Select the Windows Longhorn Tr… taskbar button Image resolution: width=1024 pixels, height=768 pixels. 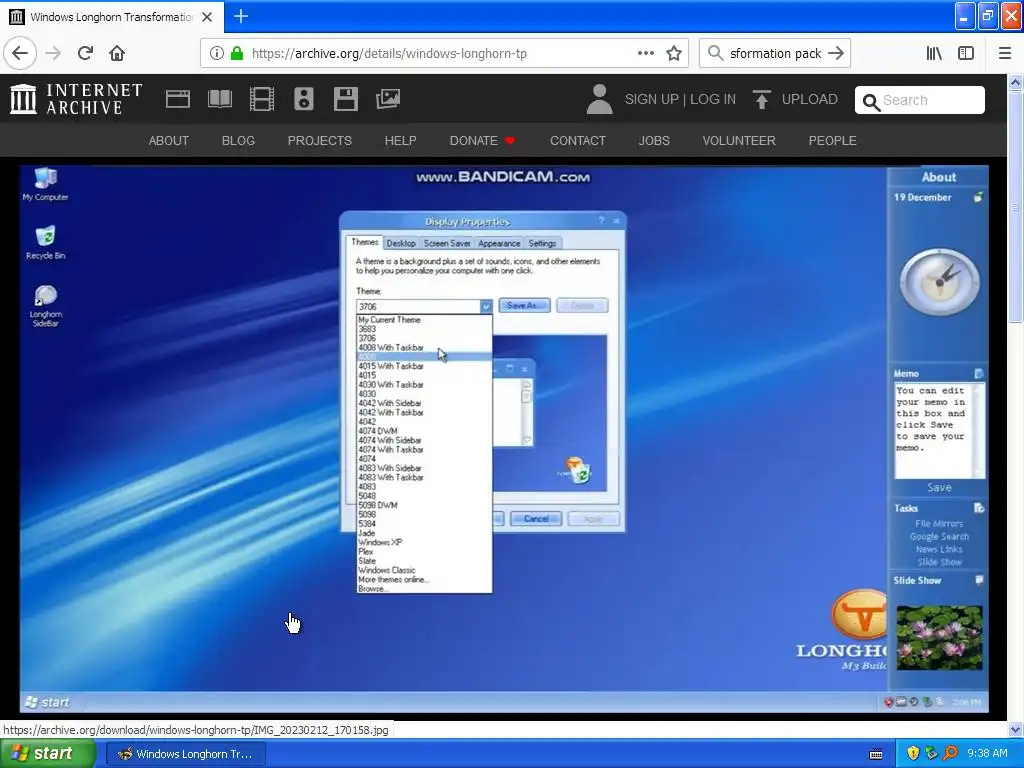point(185,754)
